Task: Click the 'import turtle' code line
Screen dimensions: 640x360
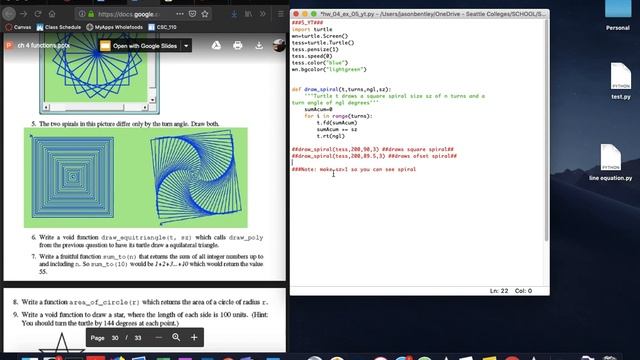Action: coord(312,29)
